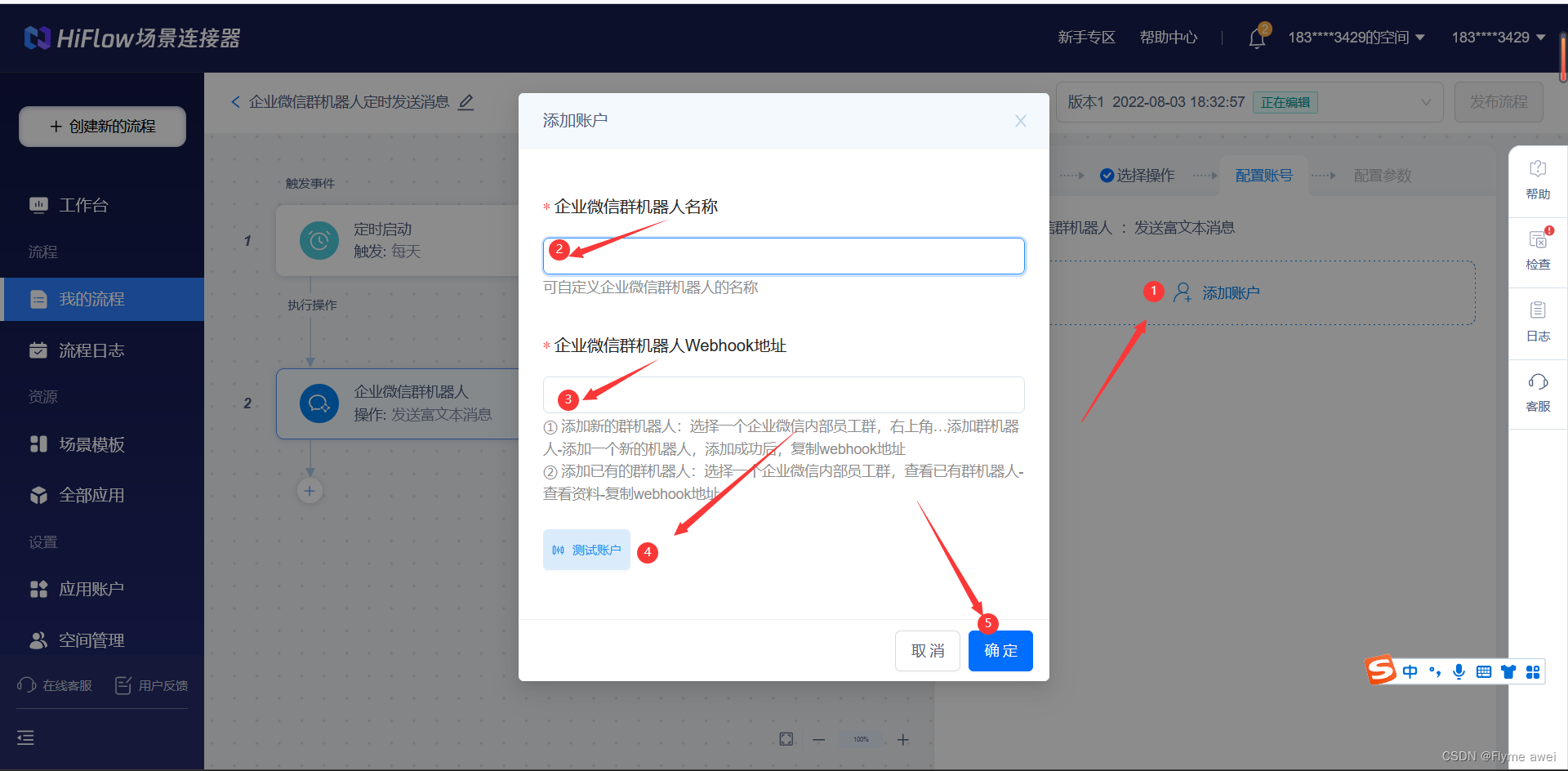
Task: Select the 定时启动 trigger node card
Action: pos(398,241)
